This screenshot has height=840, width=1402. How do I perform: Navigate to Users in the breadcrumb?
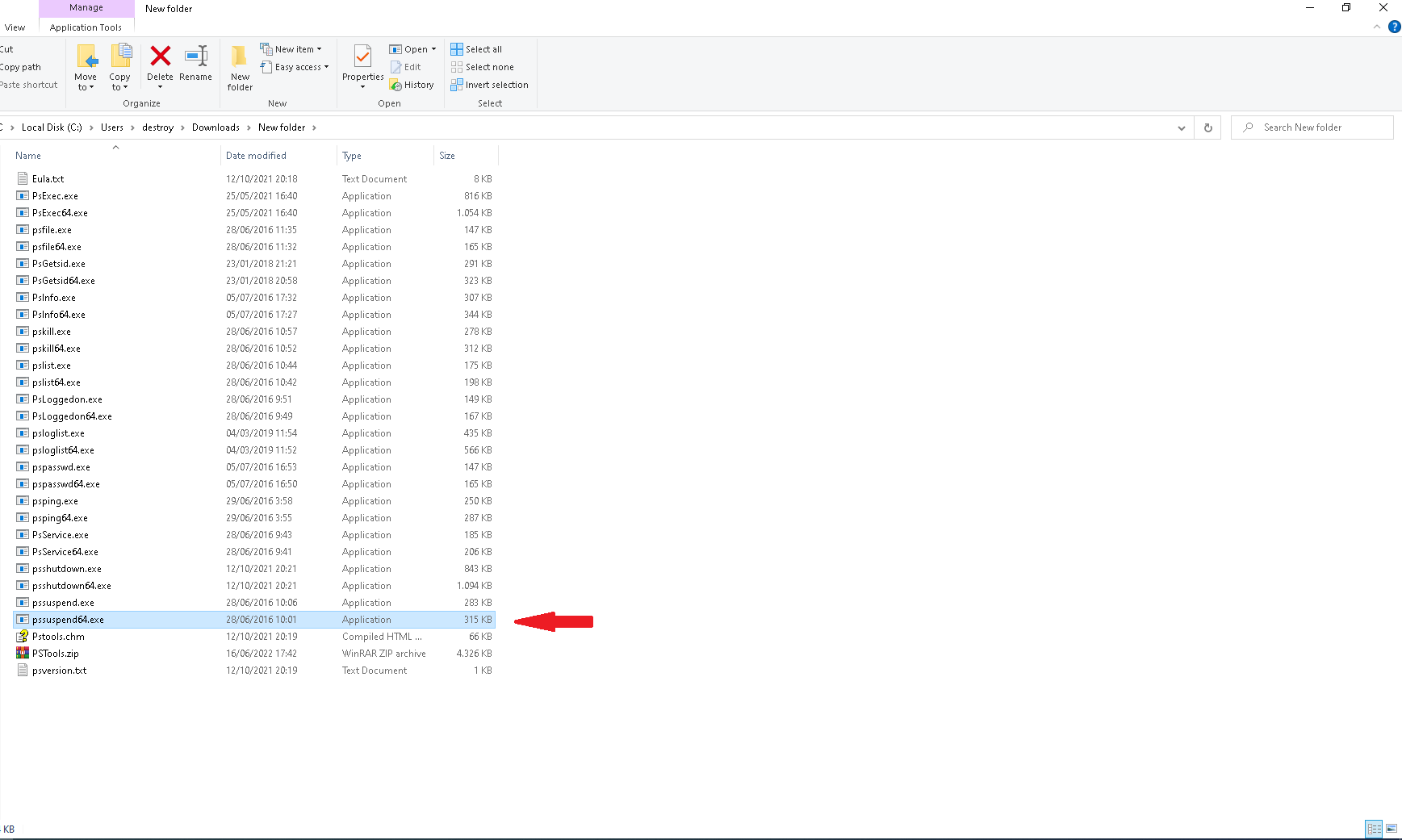(x=112, y=127)
